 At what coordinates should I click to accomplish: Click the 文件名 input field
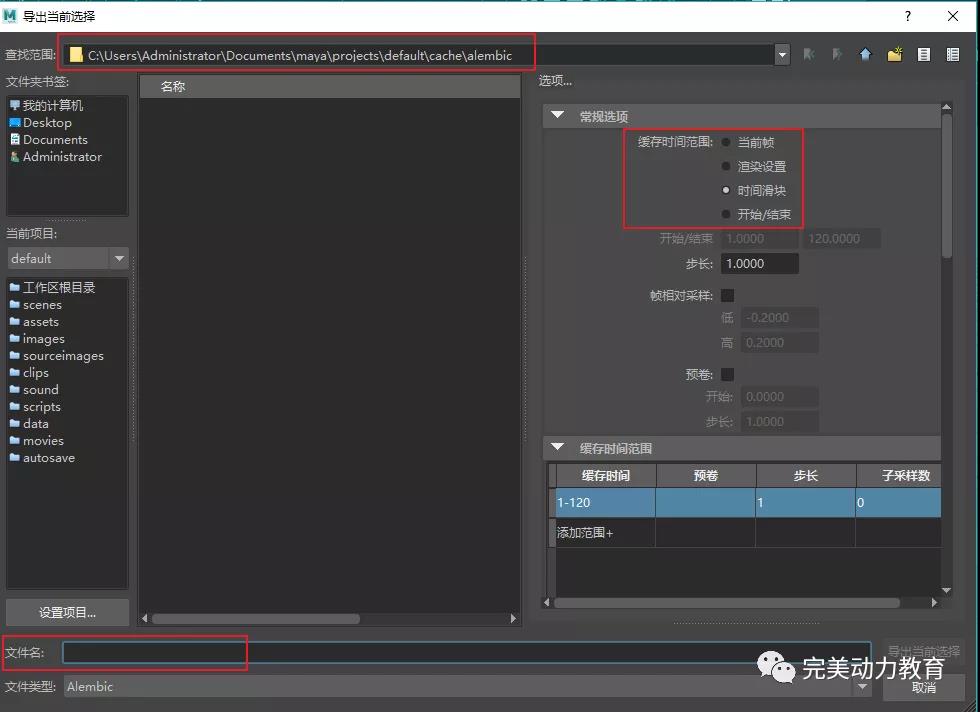tap(465, 653)
